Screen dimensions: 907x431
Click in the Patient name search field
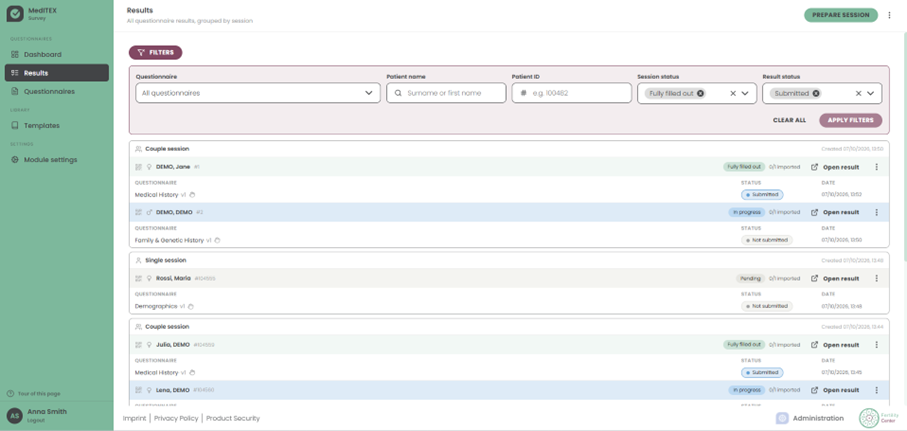pos(446,93)
